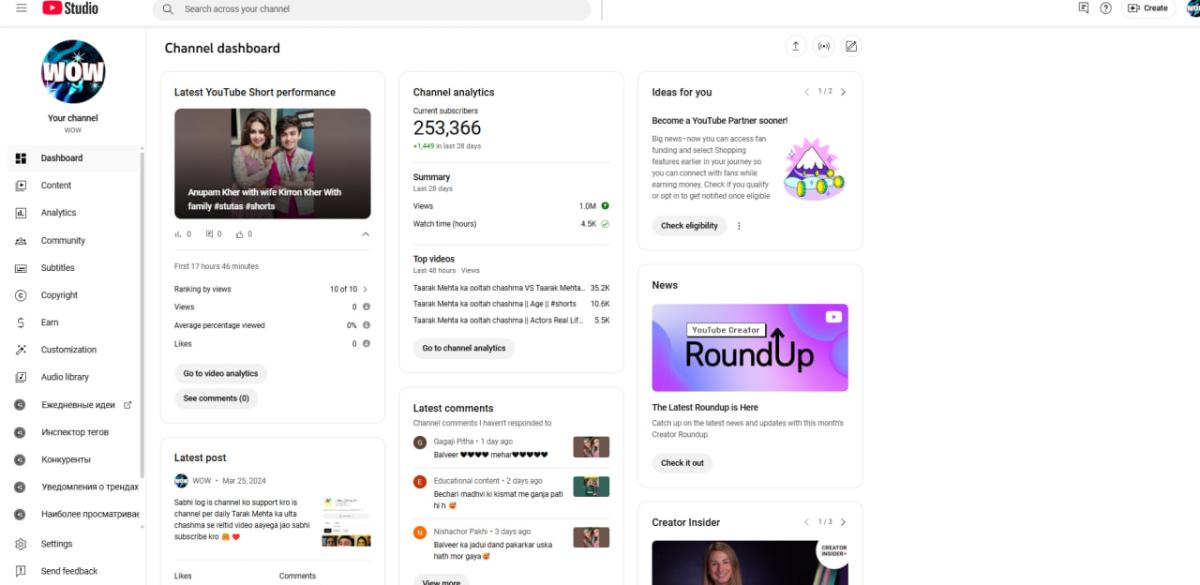Click the Dashboard sidebar icon
Viewport: 1200px width, 585px height.
pyautogui.click(x=21, y=158)
